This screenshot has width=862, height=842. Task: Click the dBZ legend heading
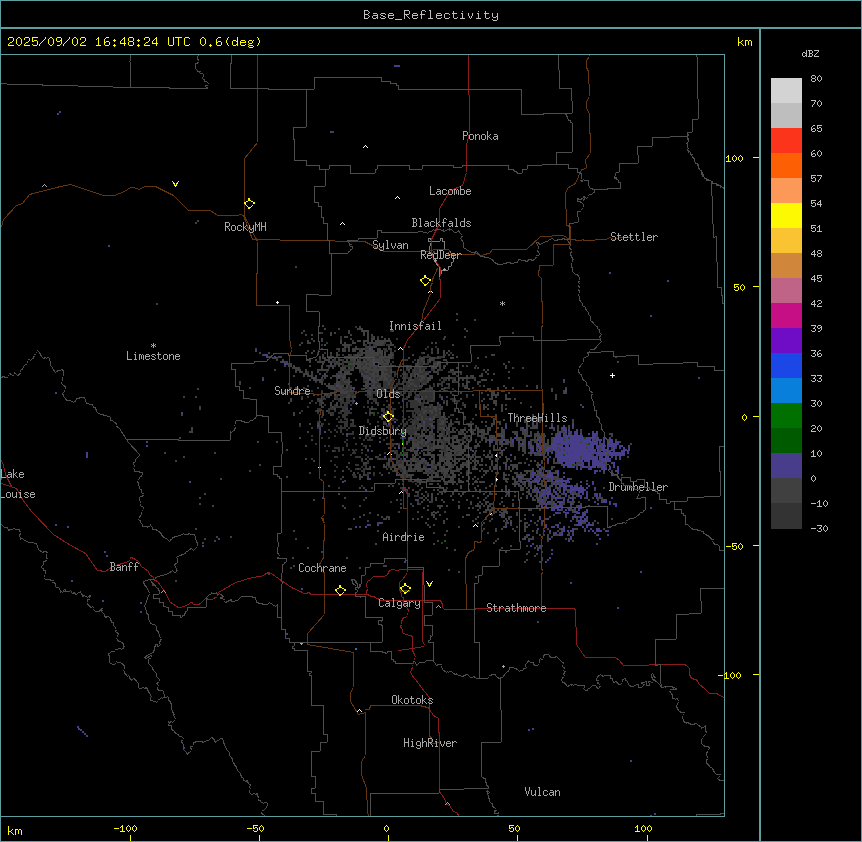(x=810, y=54)
